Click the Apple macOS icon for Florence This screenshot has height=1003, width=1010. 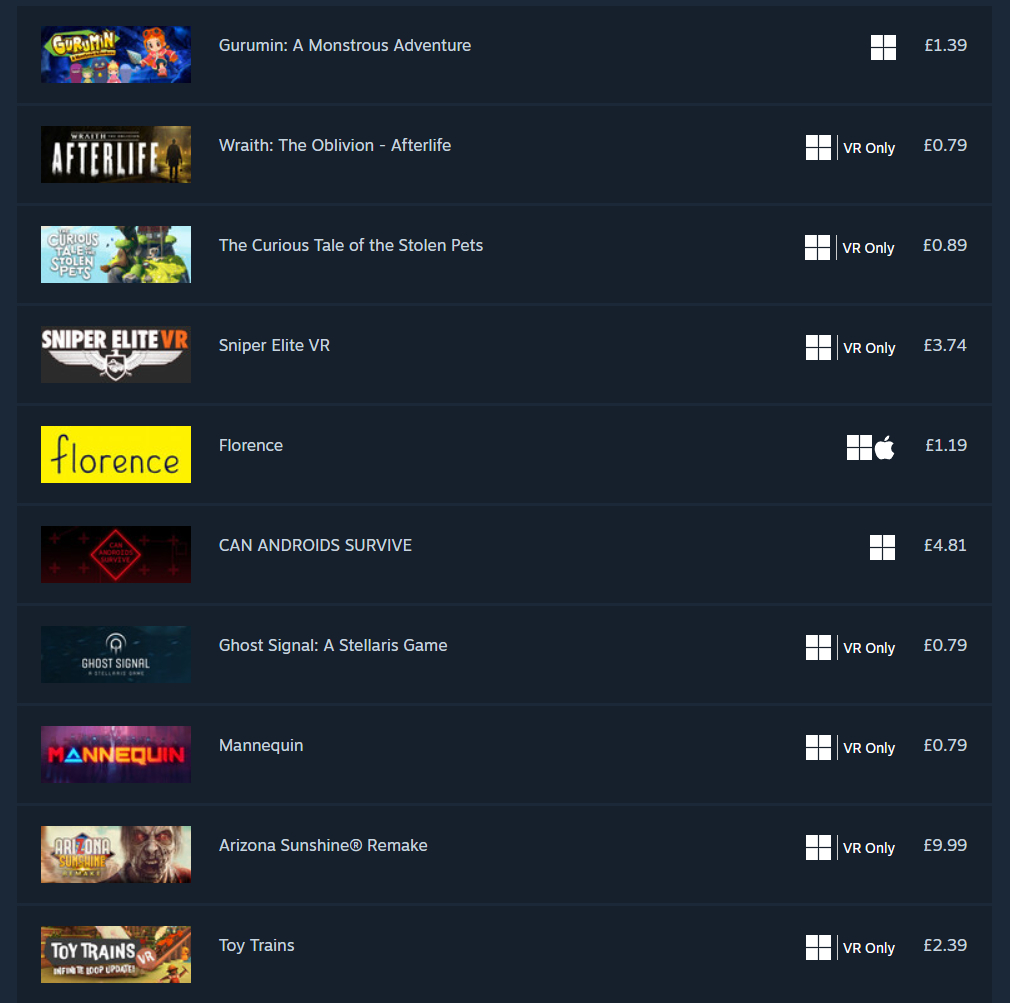[884, 448]
